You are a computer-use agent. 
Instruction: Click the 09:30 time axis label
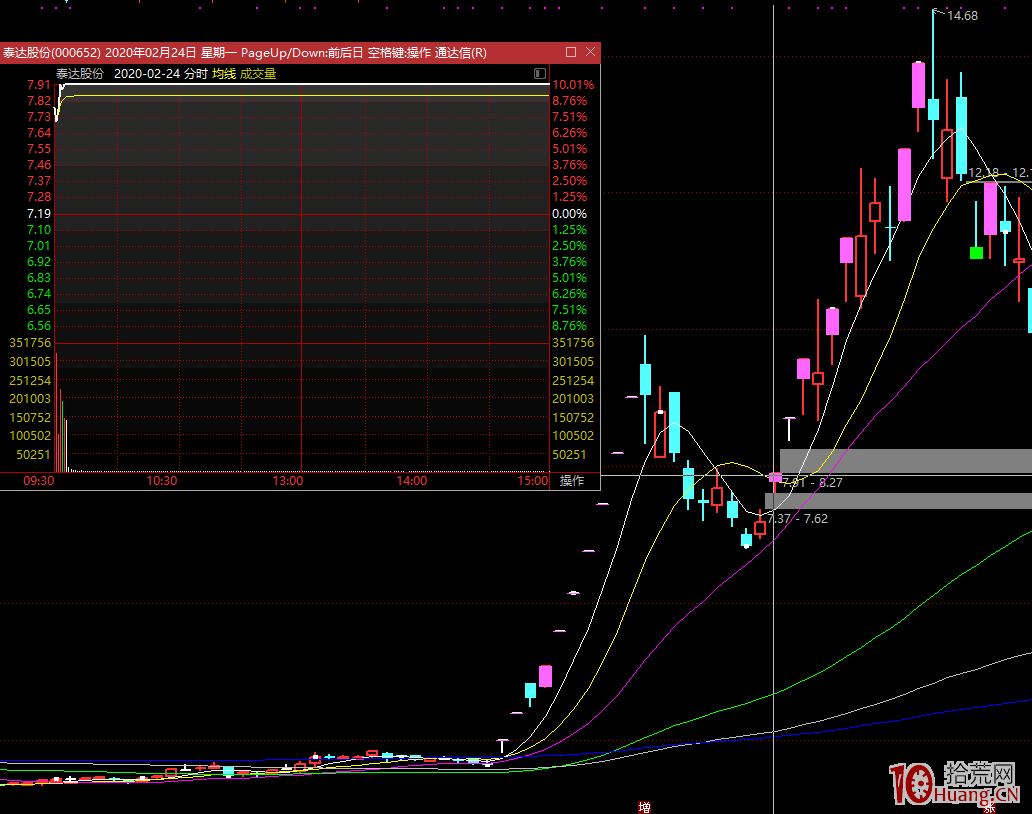coord(39,481)
